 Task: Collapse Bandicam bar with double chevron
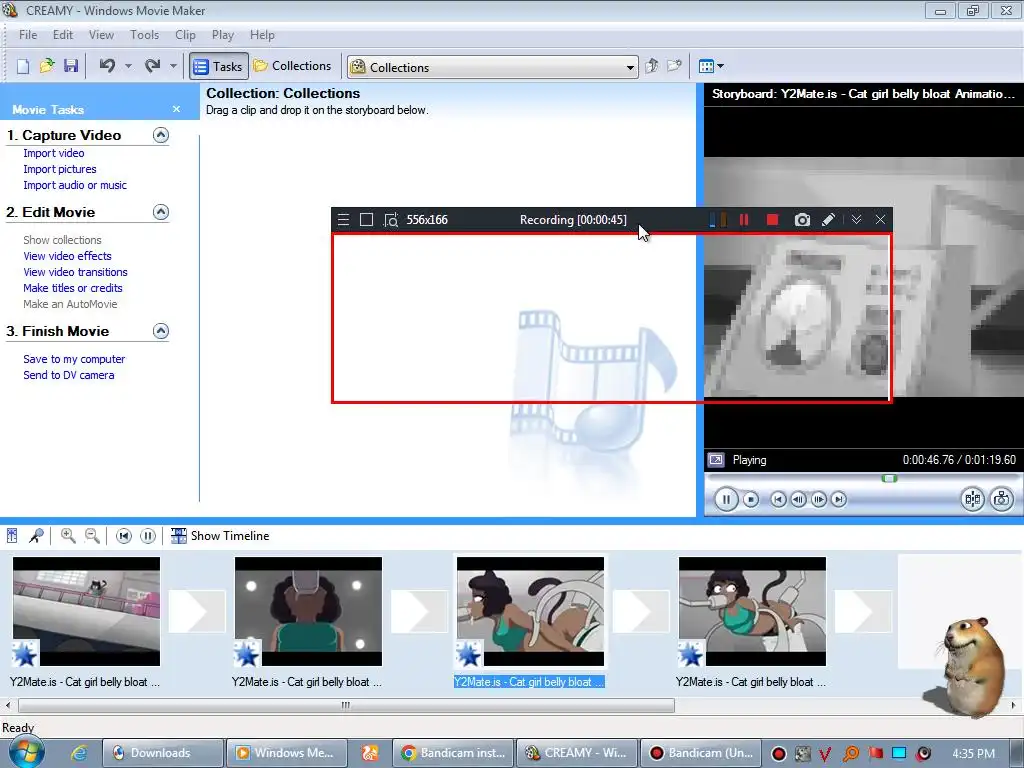tap(856, 219)
